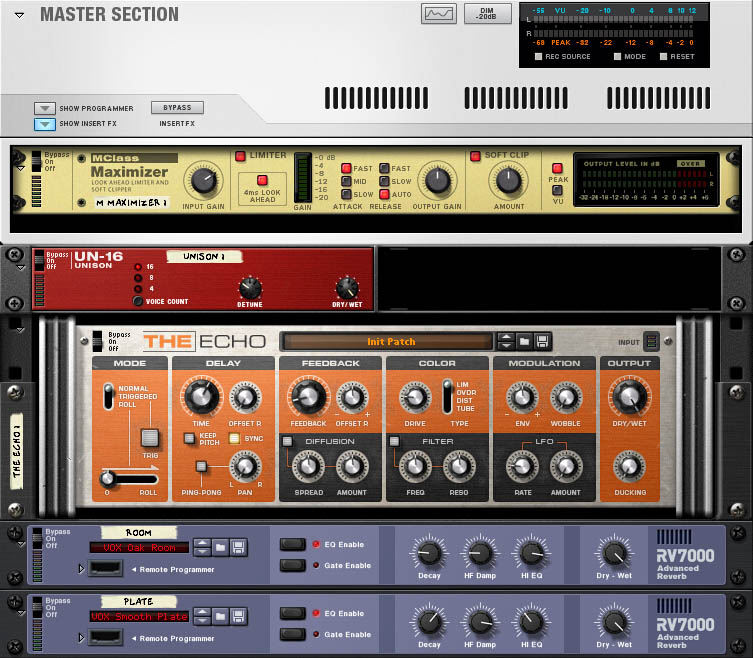Browse patches with The Echo folder icon
This screenshot has width=753, height=658.
[524, 341]
